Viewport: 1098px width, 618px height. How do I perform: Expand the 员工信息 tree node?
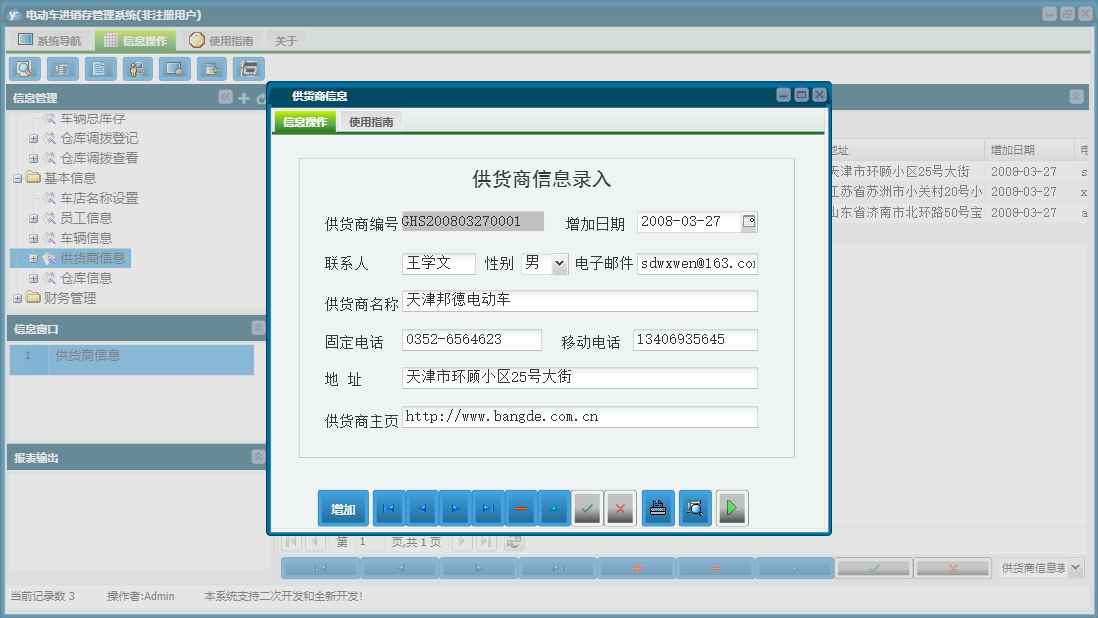34,218
